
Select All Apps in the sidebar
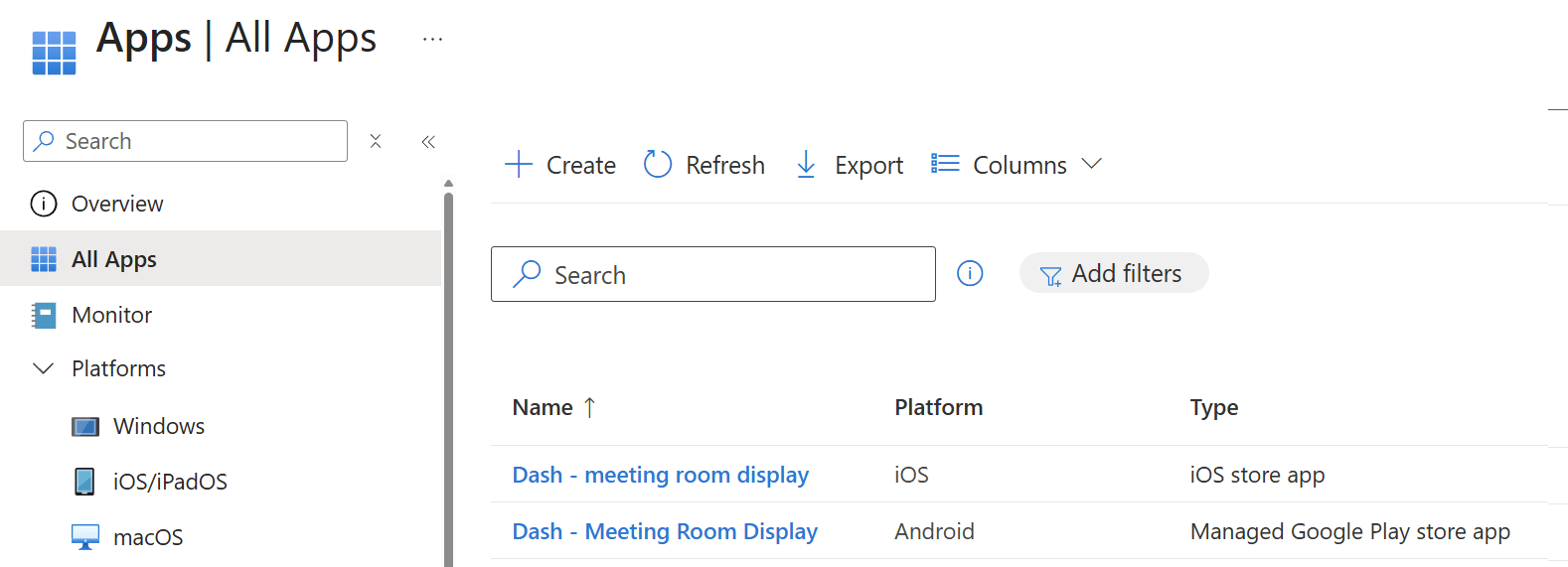[221, 258]
